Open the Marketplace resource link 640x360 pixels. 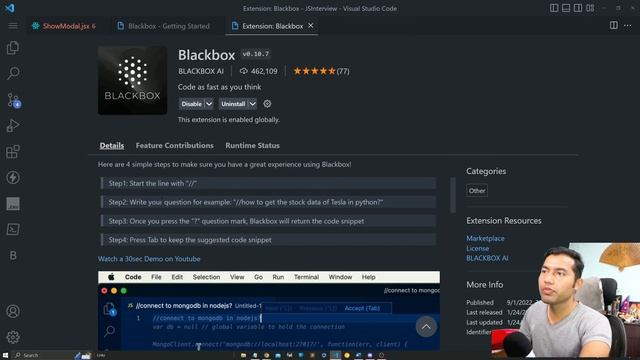(485, 238)
